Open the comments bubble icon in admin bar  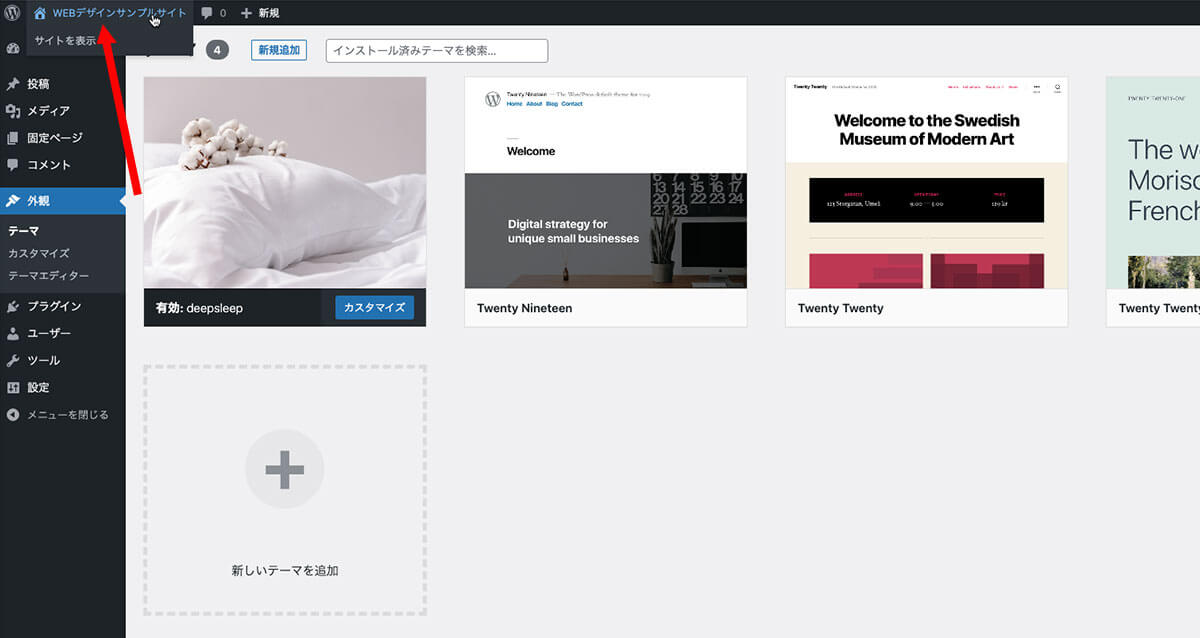point(207,13)
